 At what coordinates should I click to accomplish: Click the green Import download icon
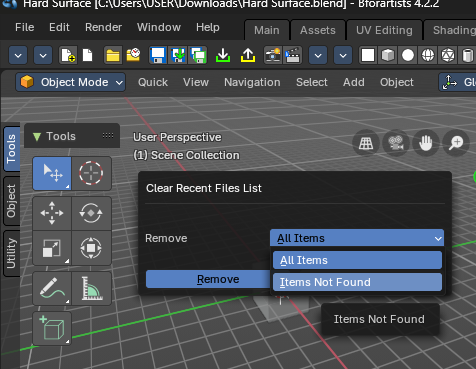pyautogui.click(x=223, y=55)
